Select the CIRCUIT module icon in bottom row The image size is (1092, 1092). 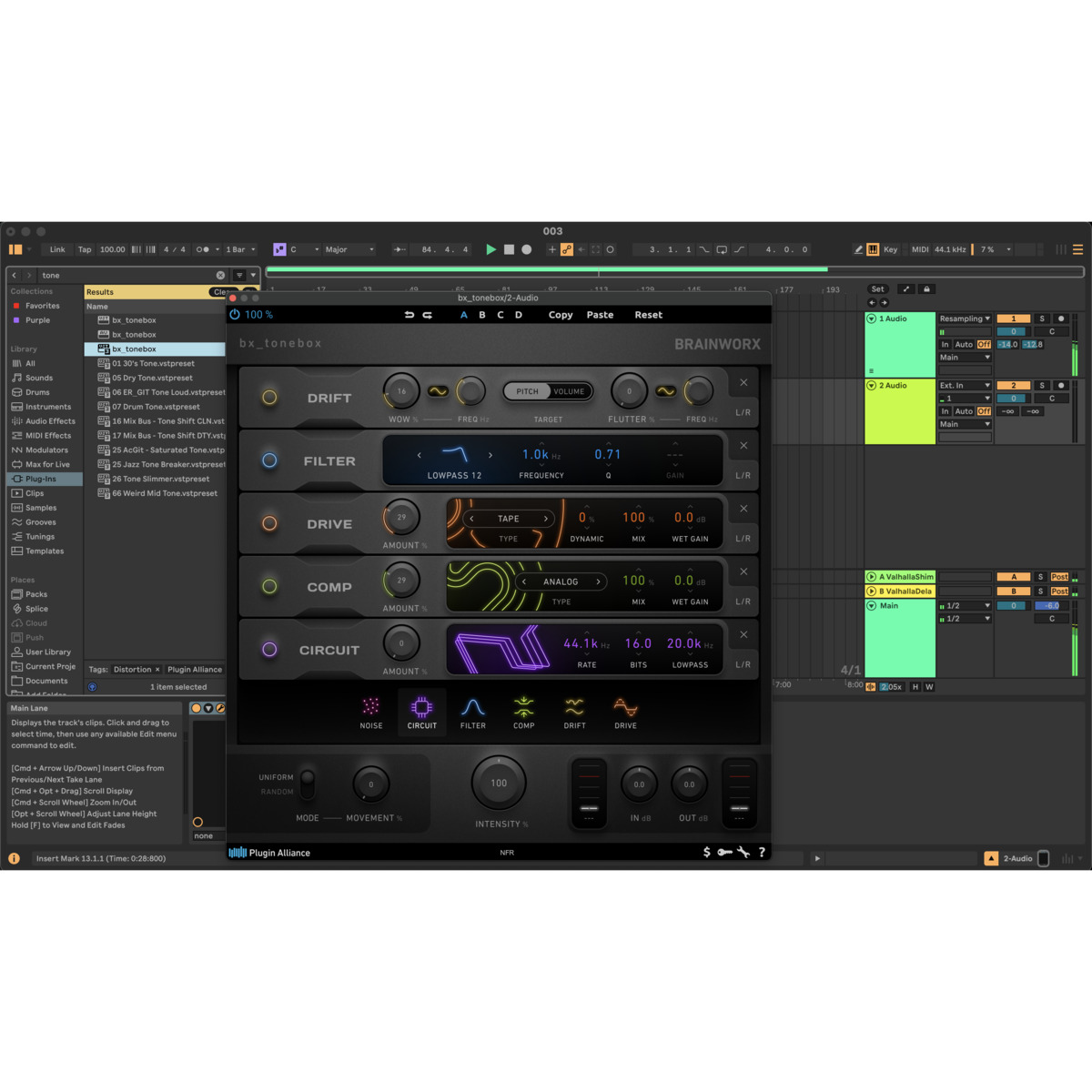coord(422,713)
